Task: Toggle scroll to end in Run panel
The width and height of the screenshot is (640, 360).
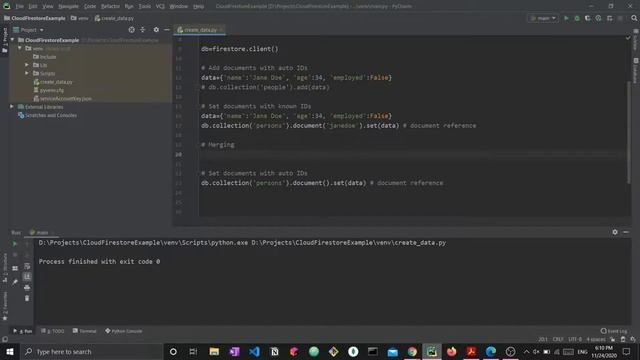Action: click(27, 276)
